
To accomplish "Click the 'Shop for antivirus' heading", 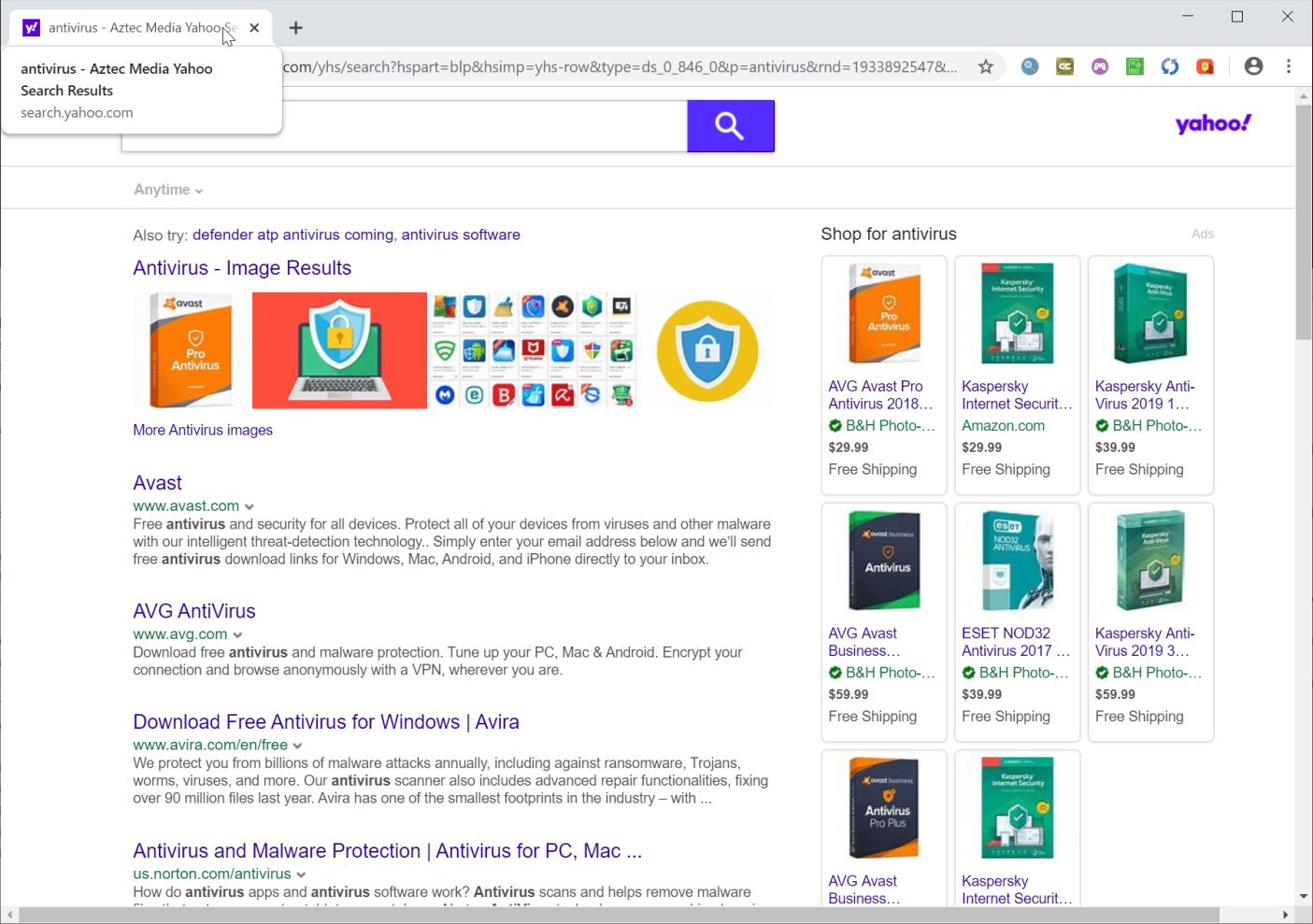I will point(889,235).
